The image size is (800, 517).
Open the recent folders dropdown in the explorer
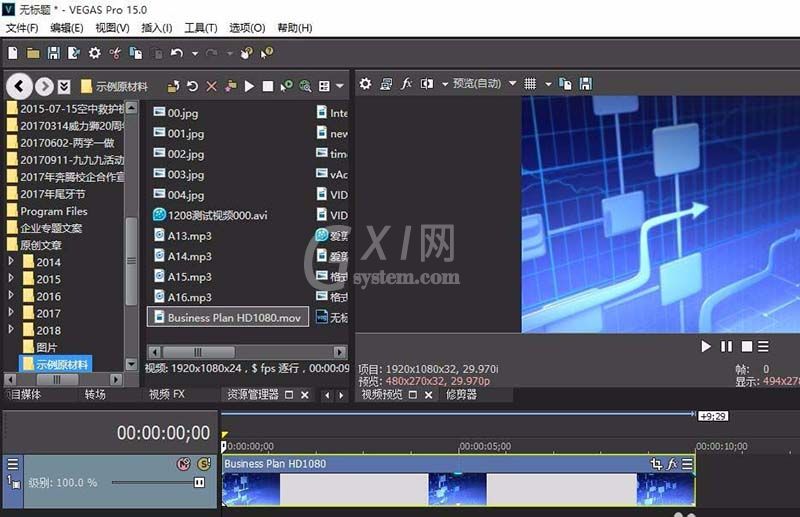point(64,86)
